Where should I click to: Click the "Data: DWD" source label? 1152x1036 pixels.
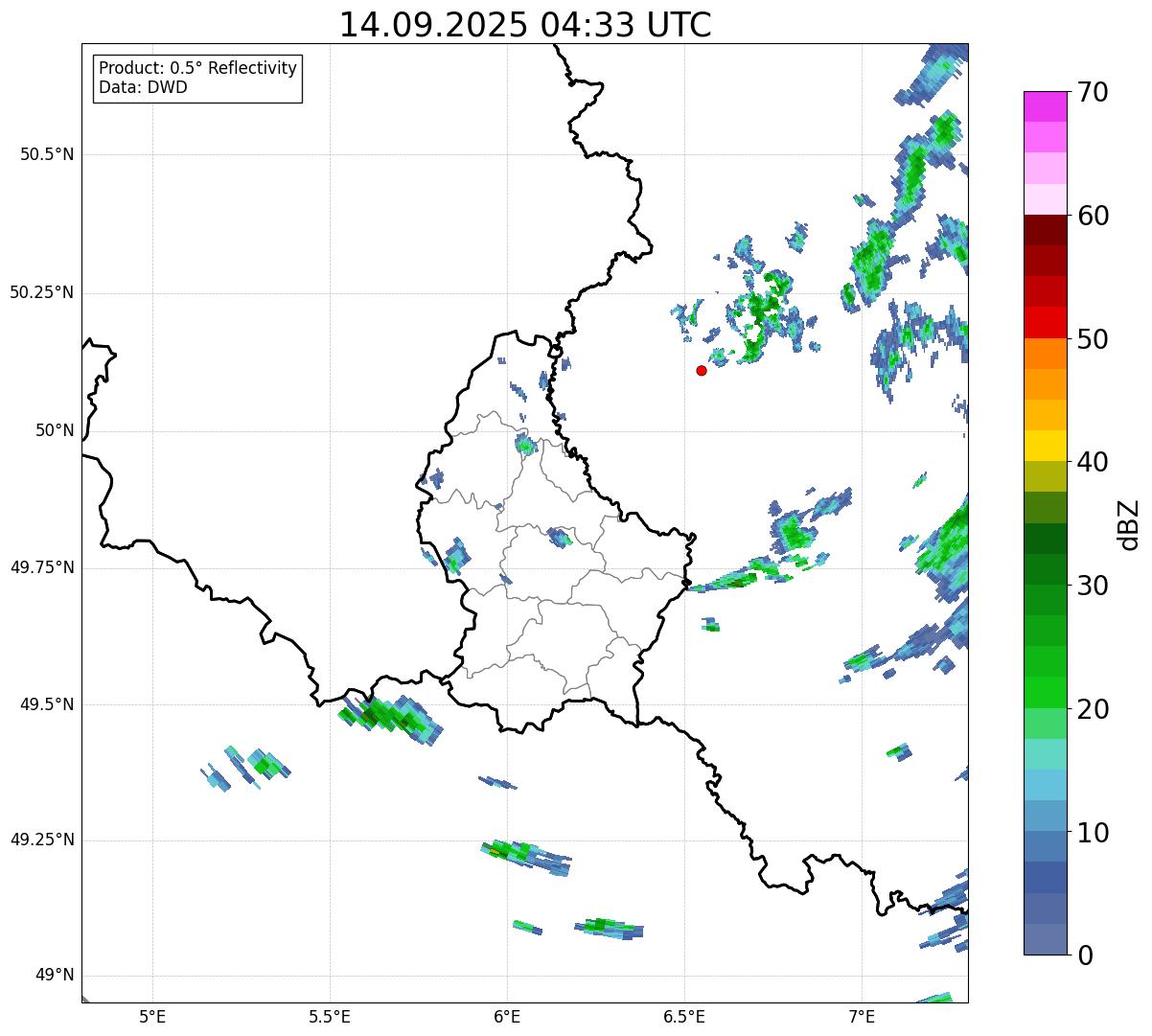(143, 88)
